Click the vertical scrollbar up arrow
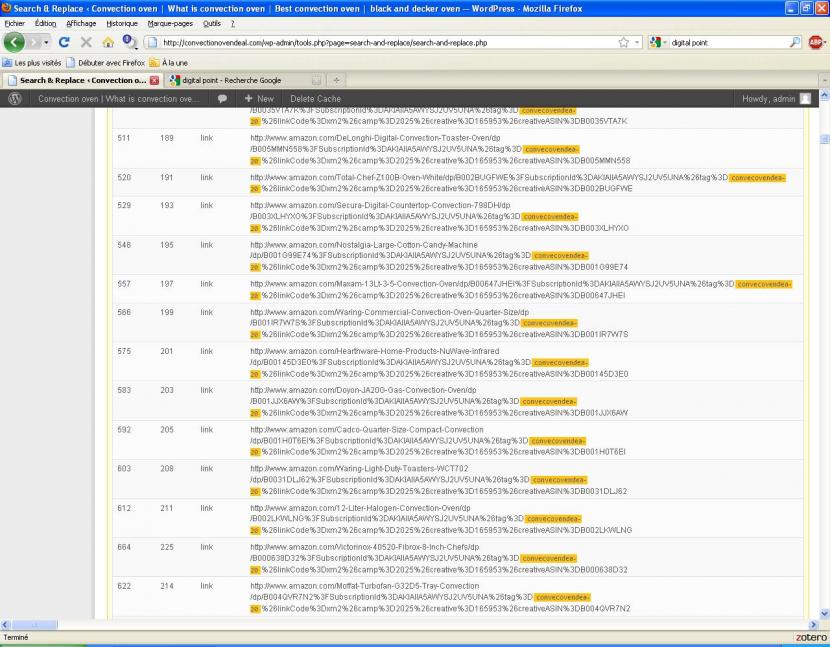Screen dimensions: 830x647 point(824,95)
